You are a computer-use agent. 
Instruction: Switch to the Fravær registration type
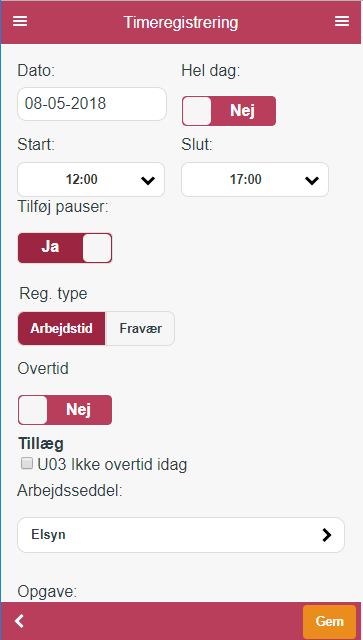coord(140,329)
